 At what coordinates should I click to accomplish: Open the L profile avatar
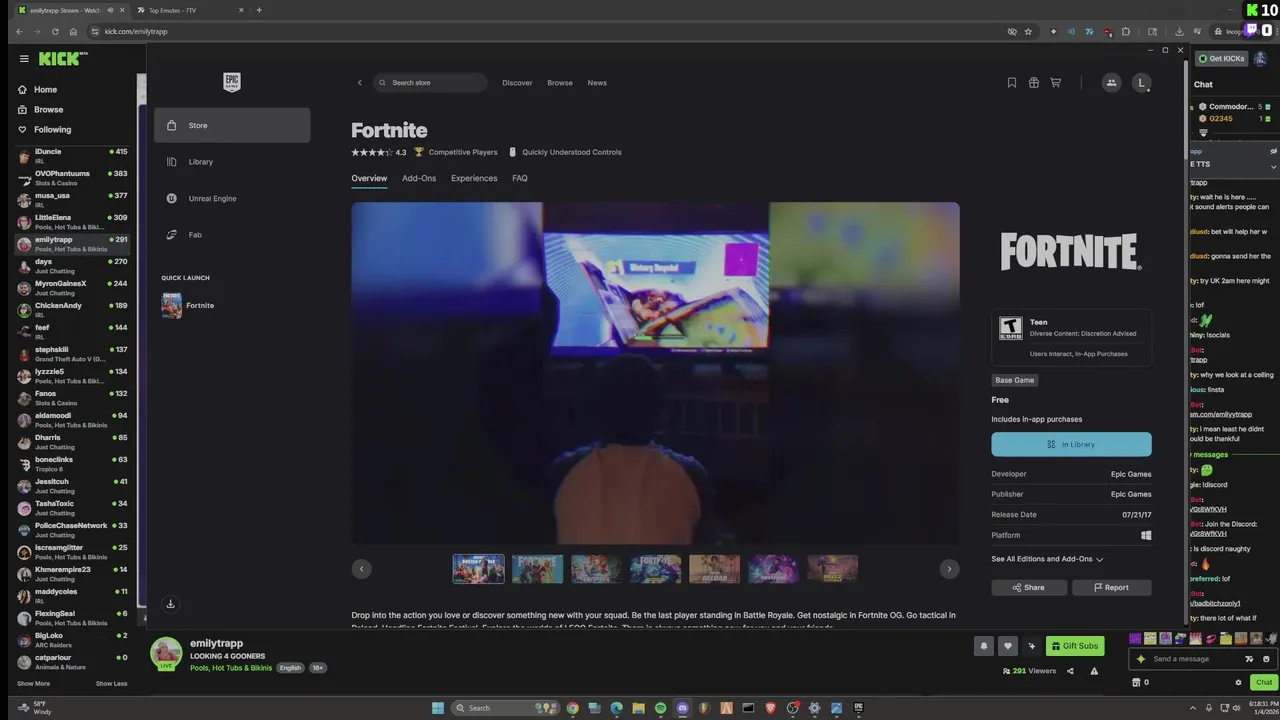click(x=1141, y=83)
